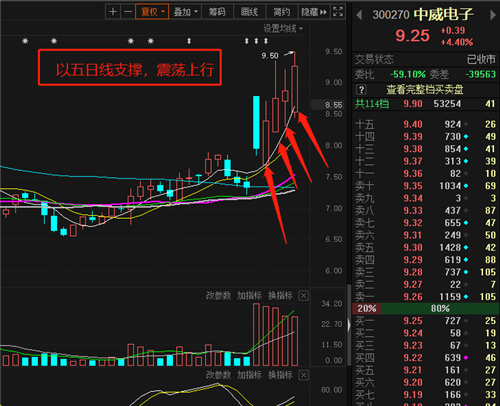Image resolution: width=500 pixels, height=406 pixels.
Task: Toggle the 隐藏 panel button
Action: coord(314,12)
